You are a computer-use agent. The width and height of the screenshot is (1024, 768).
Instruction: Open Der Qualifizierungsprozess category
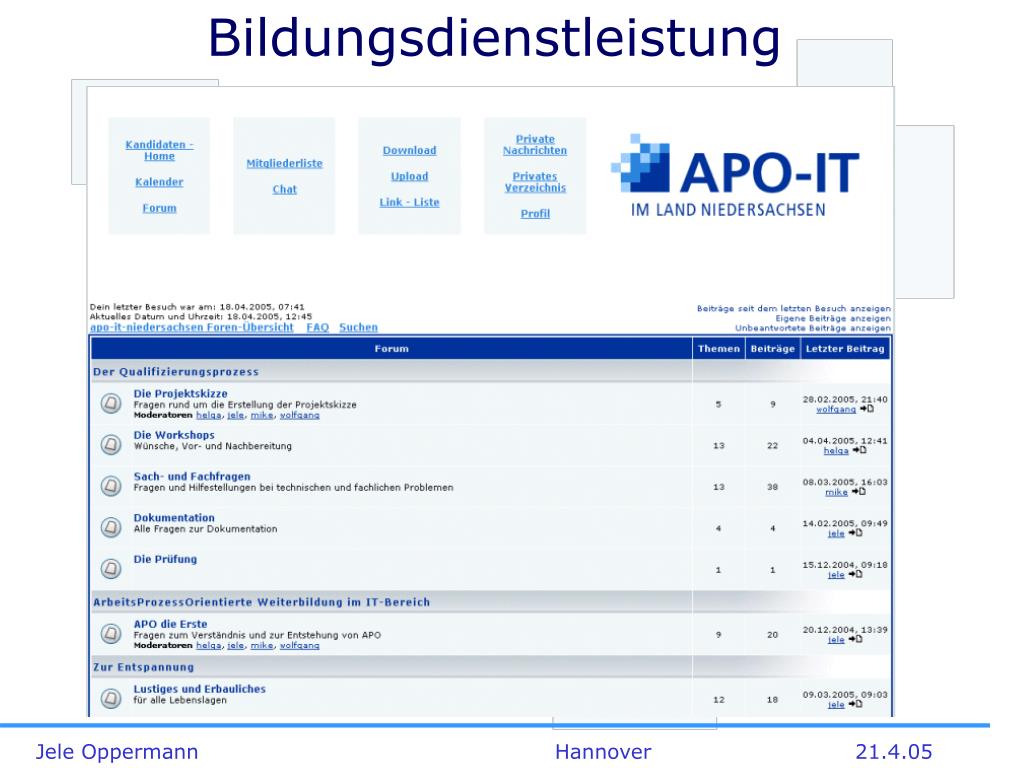tap(176, 372)
